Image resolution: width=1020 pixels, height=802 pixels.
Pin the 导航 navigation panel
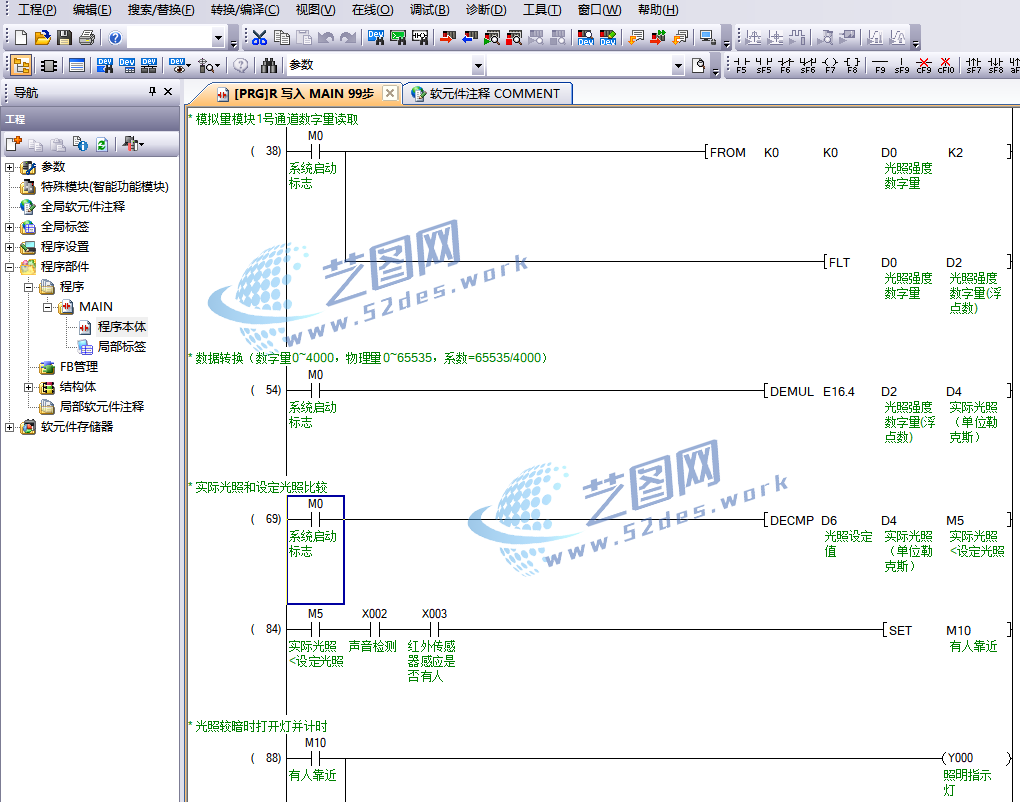152,92
